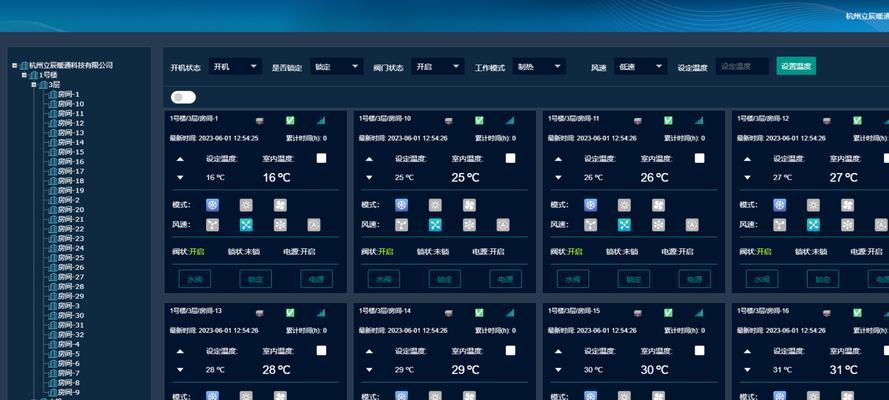Open the 风速 dropdown
This screenshot has width=889, height=400.
(641, 66)
